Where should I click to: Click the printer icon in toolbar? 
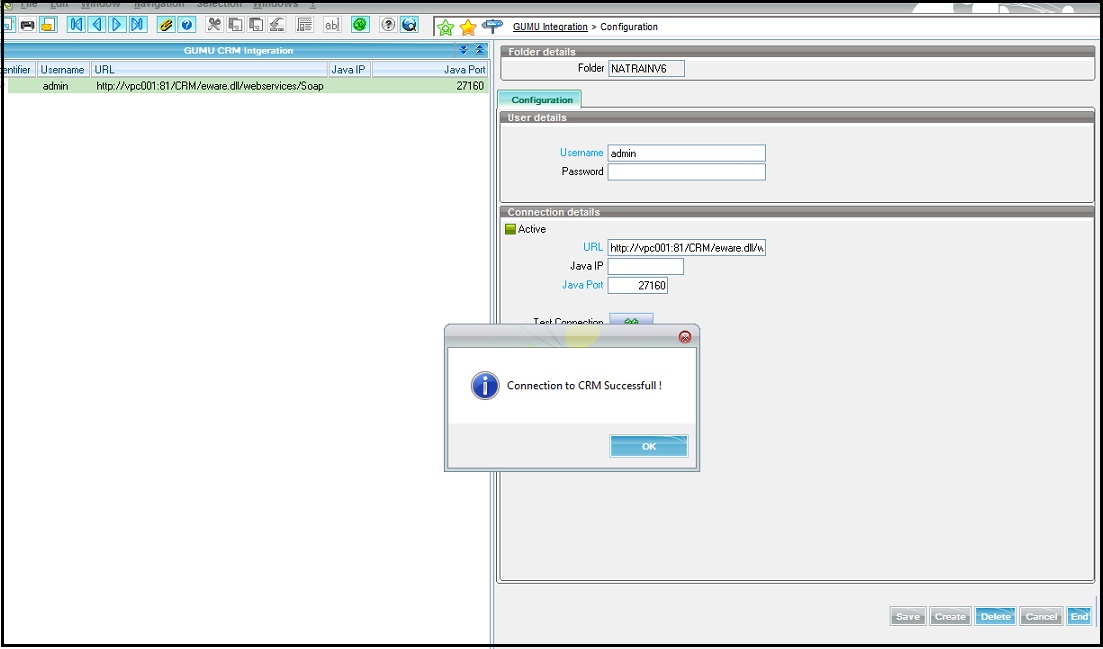pos(27,25)
